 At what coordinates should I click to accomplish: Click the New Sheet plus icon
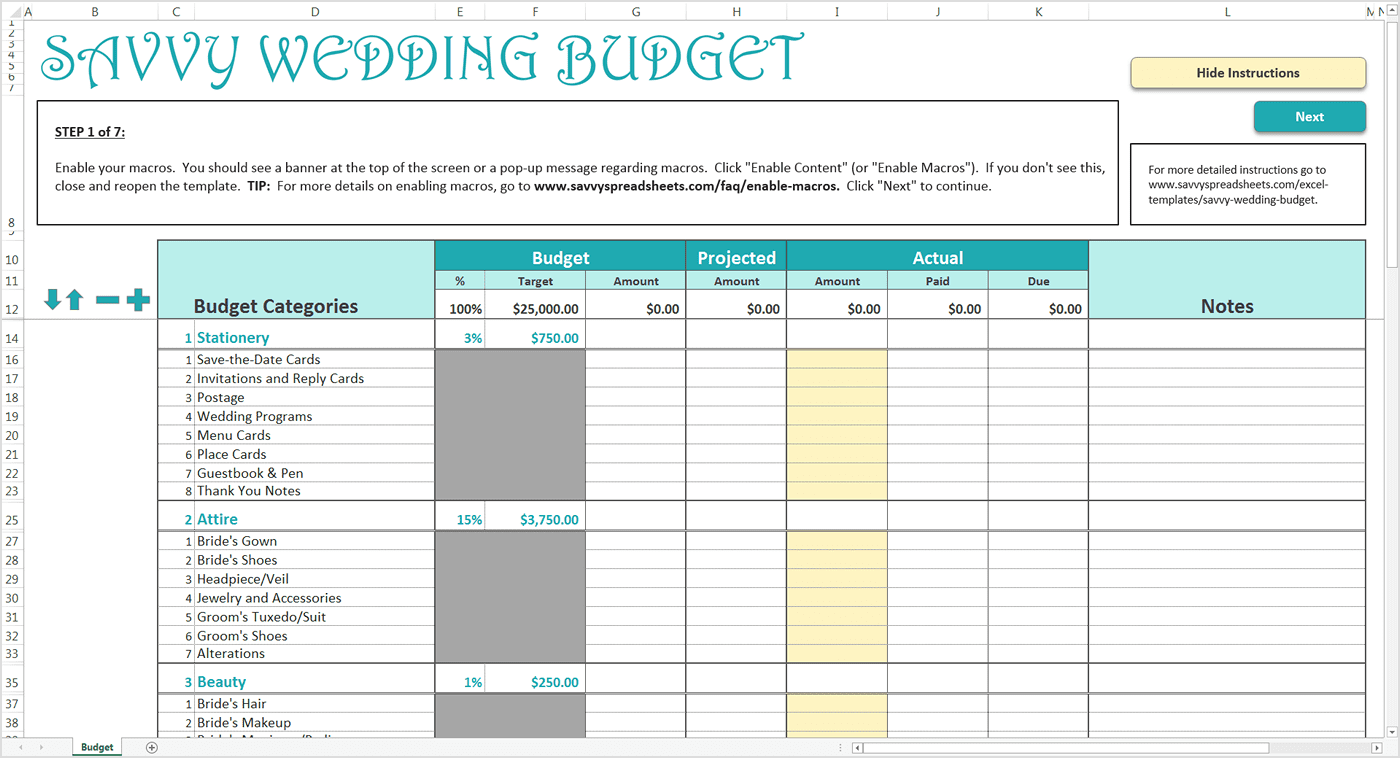click(150, 746)
